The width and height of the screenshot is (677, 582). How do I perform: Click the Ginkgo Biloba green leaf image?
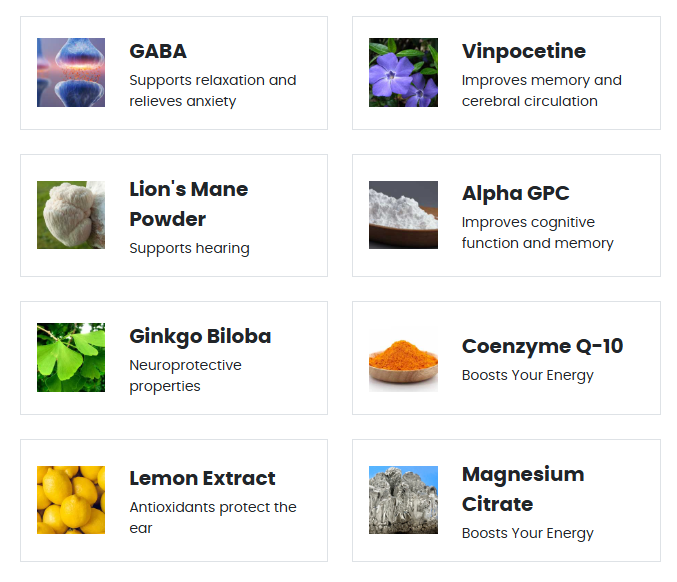coord(71,357)
